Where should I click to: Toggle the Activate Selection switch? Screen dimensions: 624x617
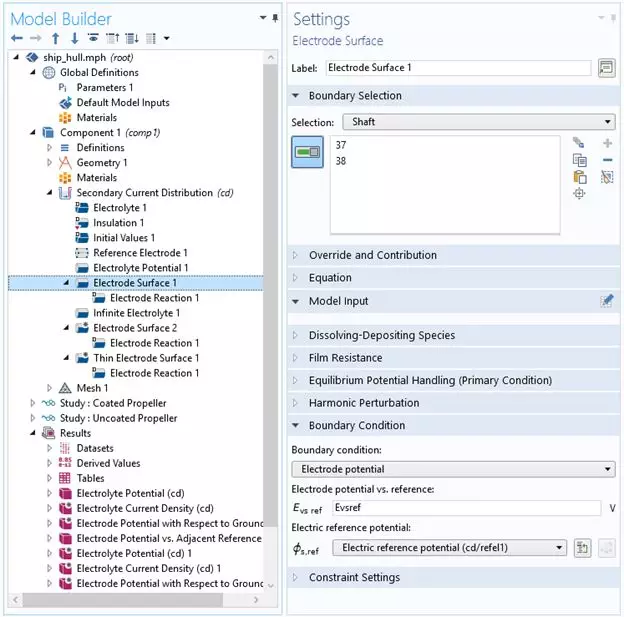coord(307,152)
